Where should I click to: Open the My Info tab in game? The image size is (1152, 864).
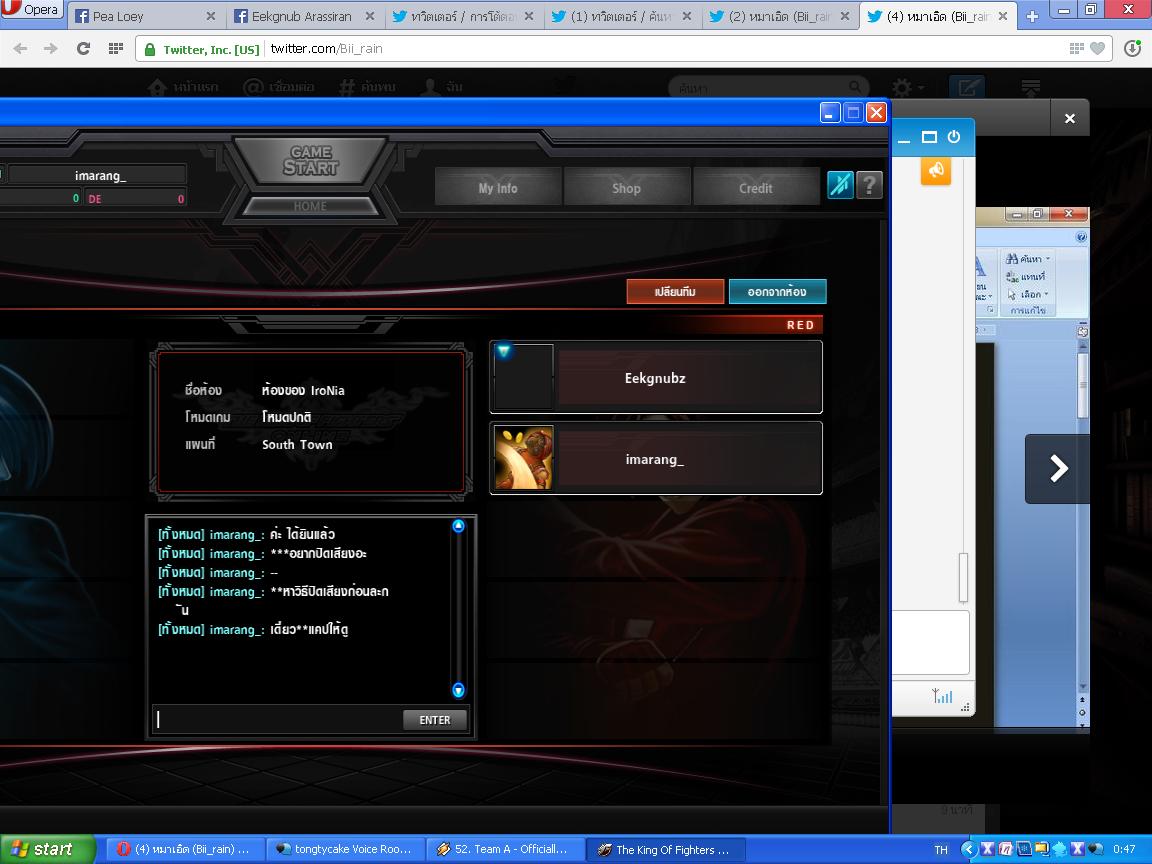click(498, 187)
